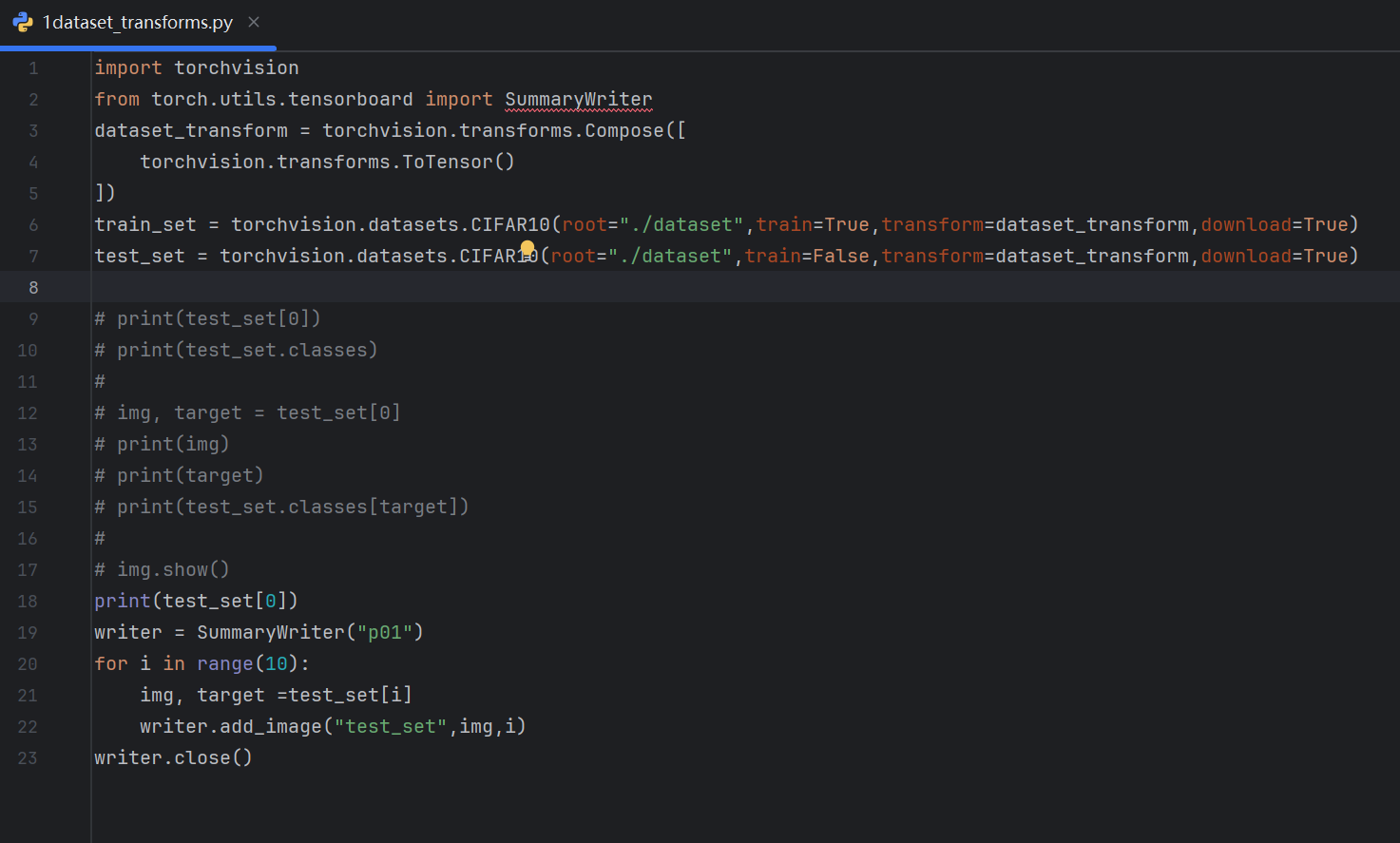Image resolution: width=1400 pixels, height=843 pixels.
Task: Click the comment '# print(test_set.classes)'
Action: click(237, 350)
